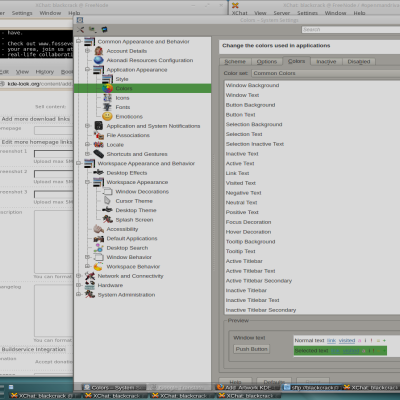Click the Workspace Behavior icon
The width and height of the screenshot is (400, 400).
click(x=99, y=266)
